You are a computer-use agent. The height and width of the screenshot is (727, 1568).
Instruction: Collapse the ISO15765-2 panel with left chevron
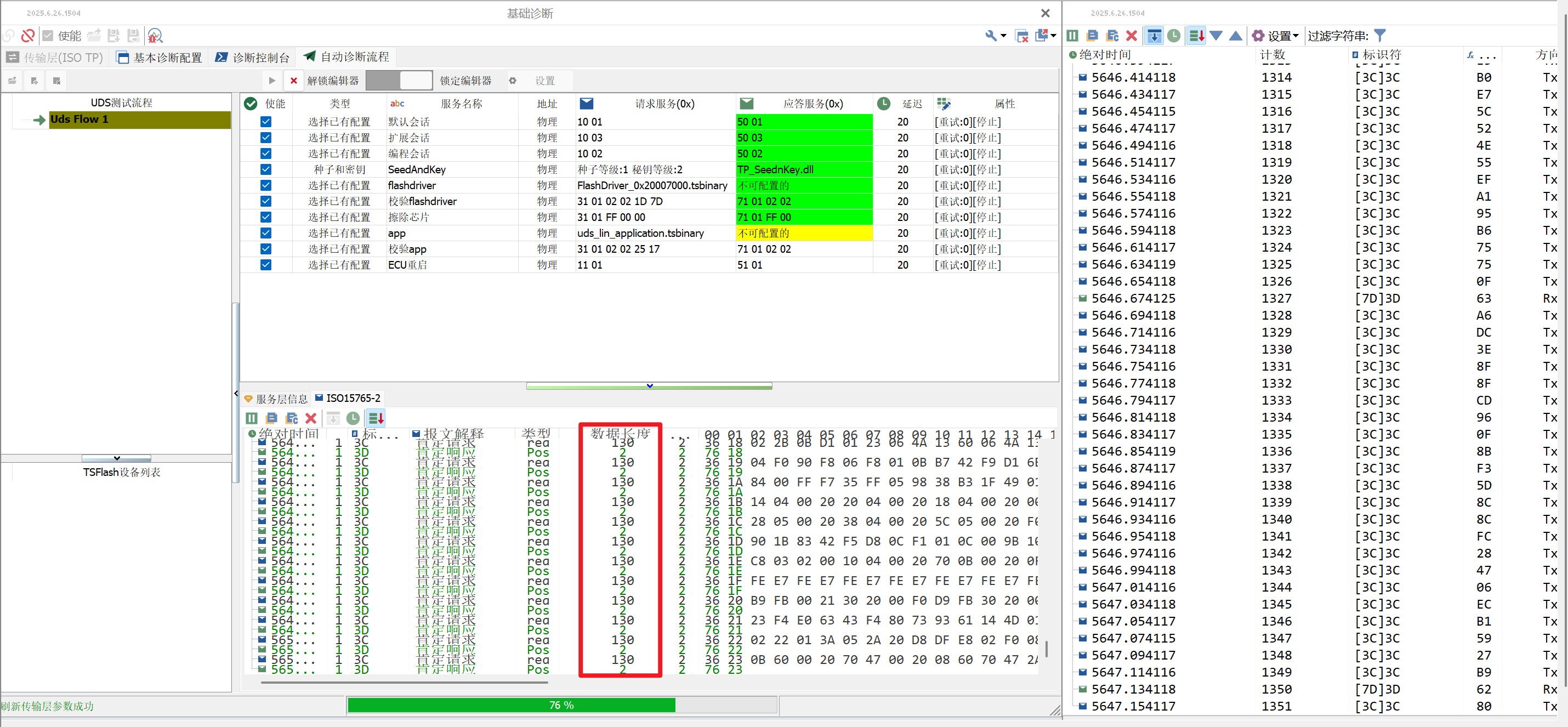pyautogui.click(x=237, y=393)
